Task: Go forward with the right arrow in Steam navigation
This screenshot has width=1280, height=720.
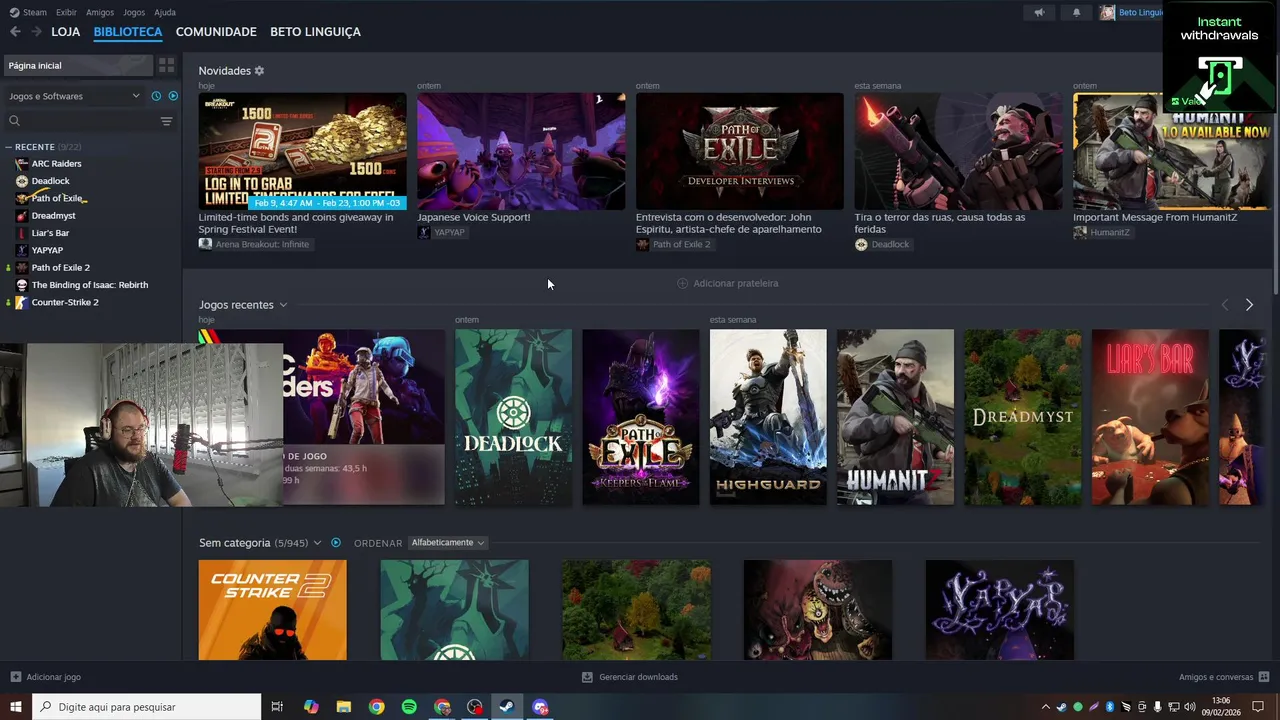Action: [36, 32]
